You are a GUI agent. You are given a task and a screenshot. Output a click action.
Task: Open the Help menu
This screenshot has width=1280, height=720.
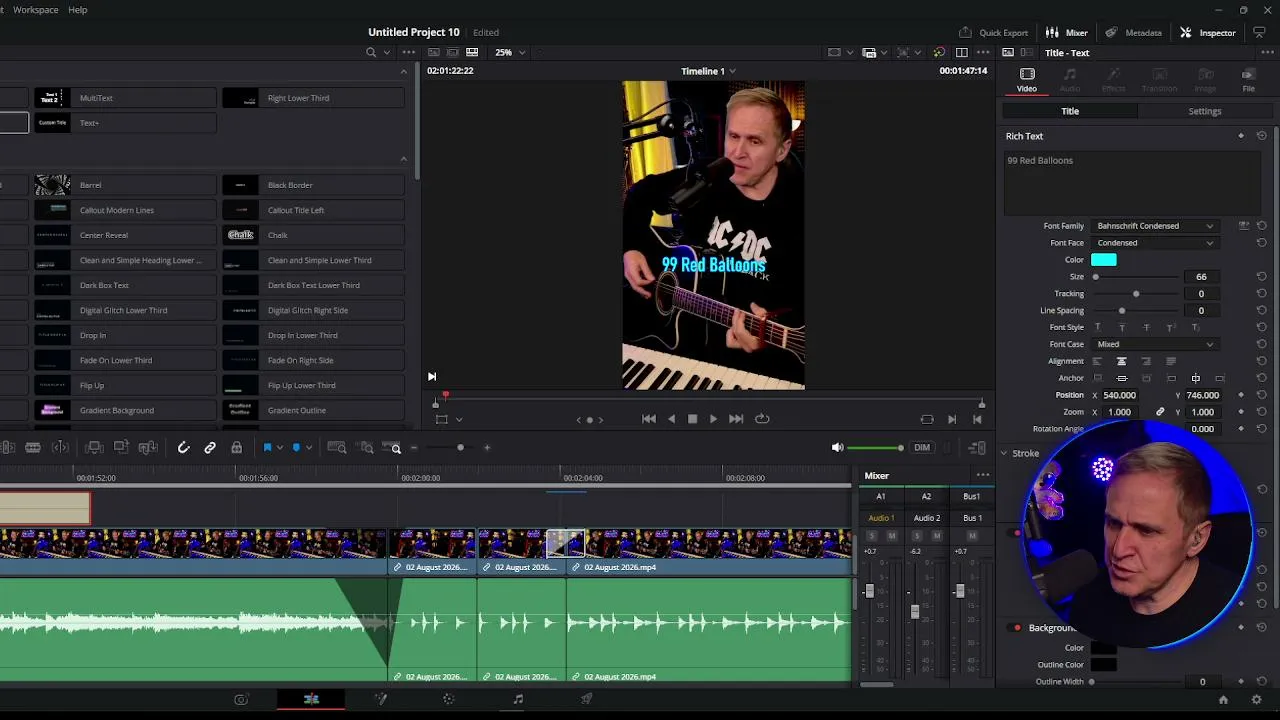(x=77, y=9)
